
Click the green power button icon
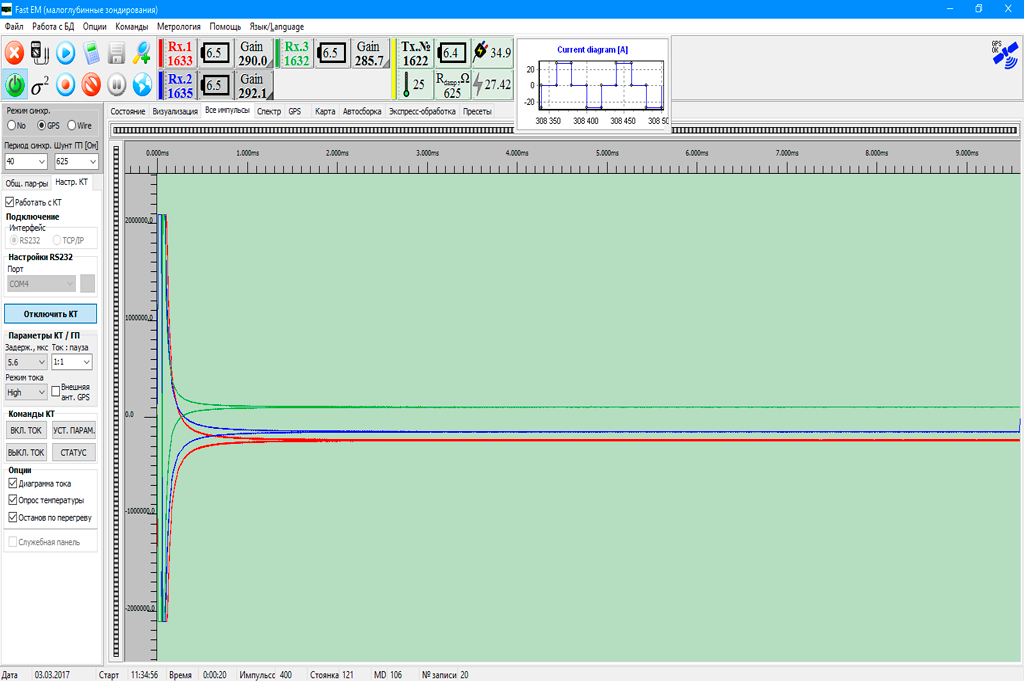pyautogui.click(x=15, y=84)
